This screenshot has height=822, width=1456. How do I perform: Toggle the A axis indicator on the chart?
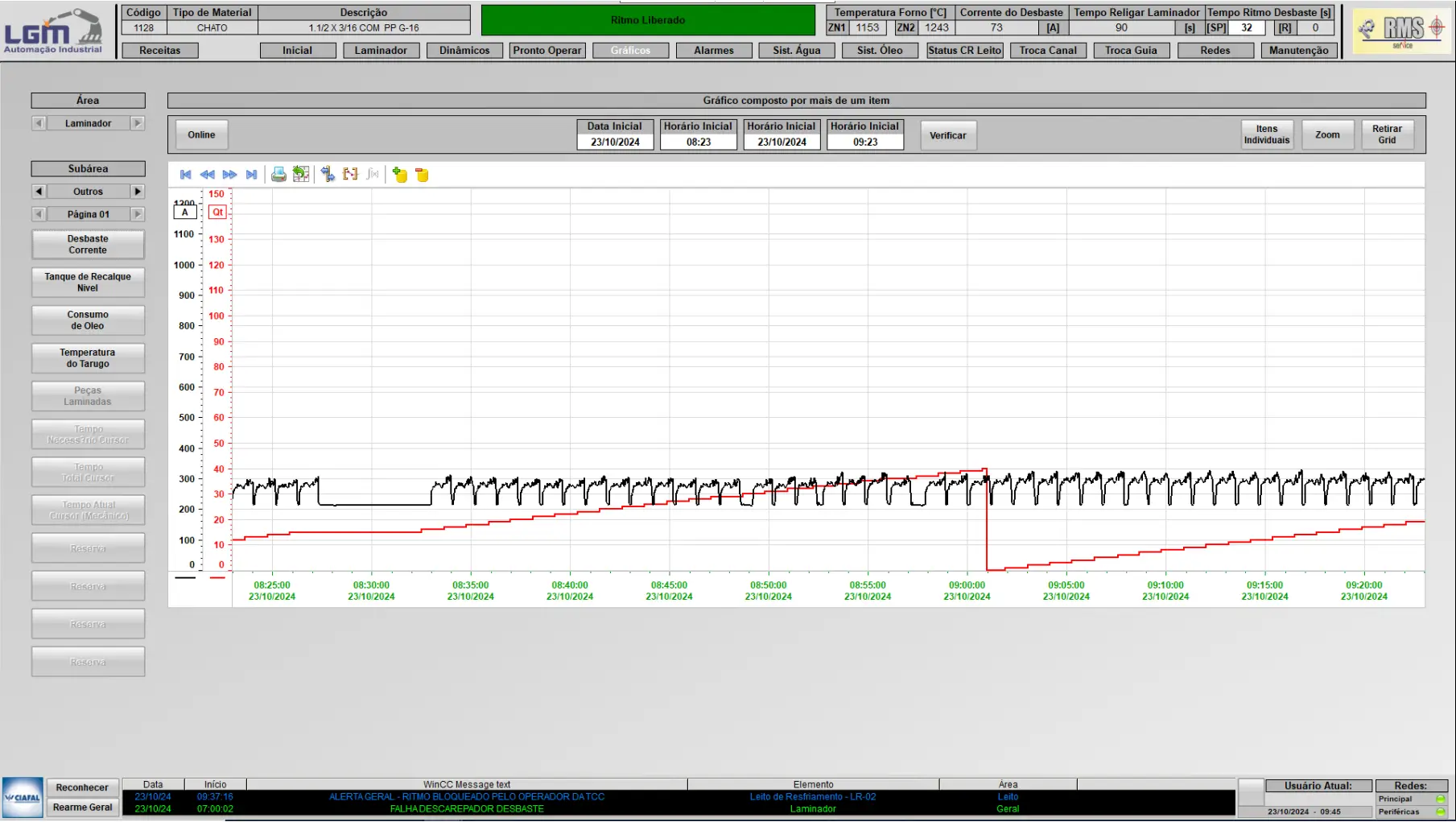pyautogui.click(x=184, y=211)
